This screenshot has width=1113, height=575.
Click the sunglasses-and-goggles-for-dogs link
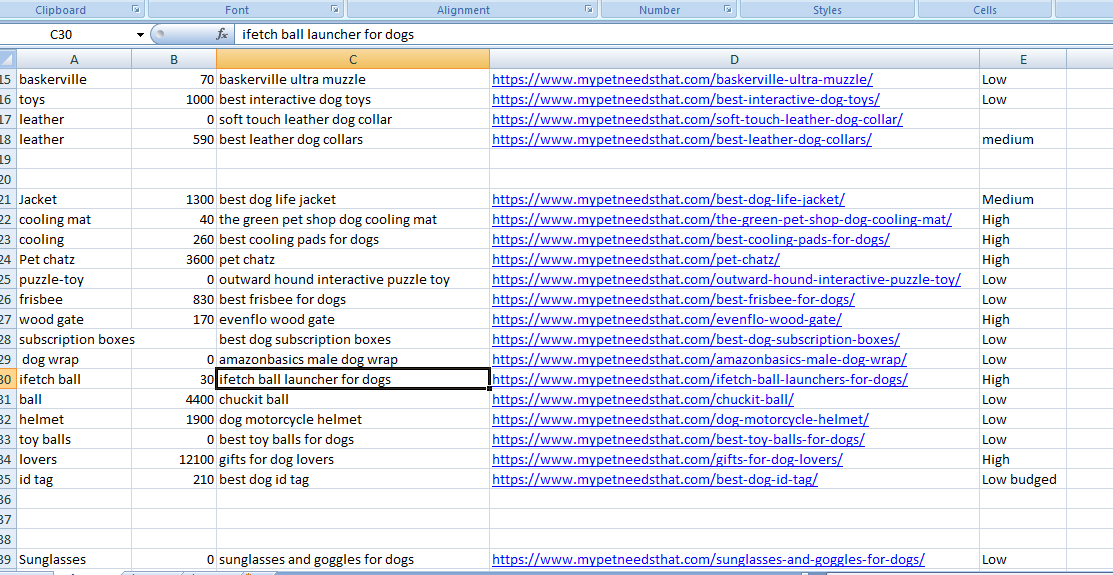coord(708,560)
